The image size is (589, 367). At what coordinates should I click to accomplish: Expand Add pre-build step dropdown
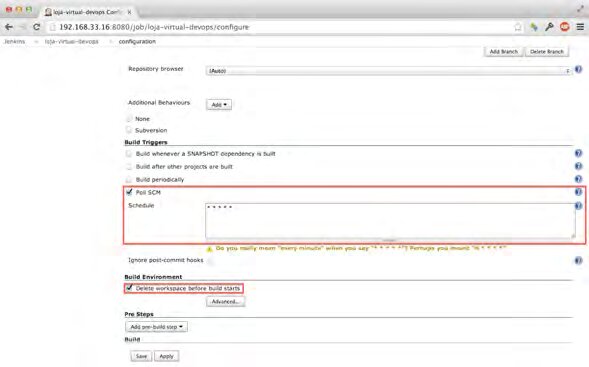tap(156, 327)
